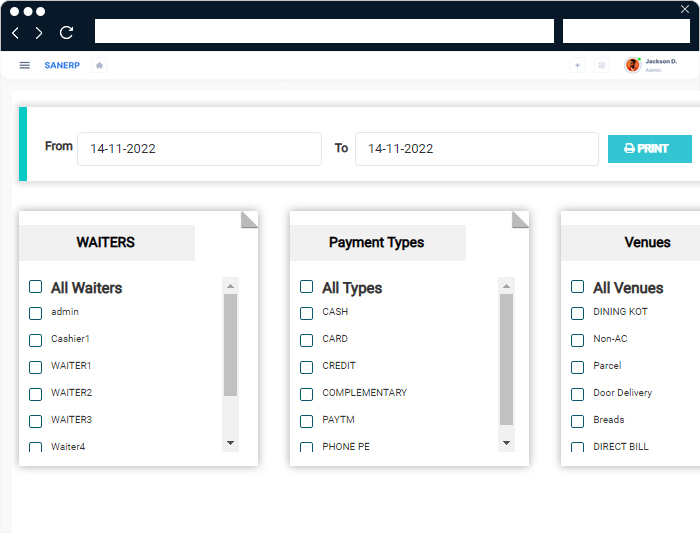
Task: Reload the page with refresh icon
Action: tap(66, 33)
